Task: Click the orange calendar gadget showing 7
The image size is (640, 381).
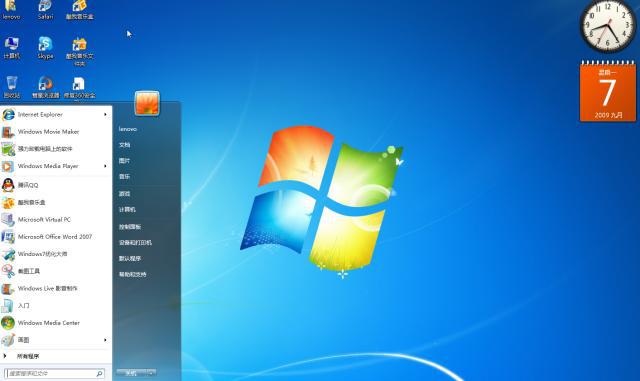Action: tap(608, 91)
